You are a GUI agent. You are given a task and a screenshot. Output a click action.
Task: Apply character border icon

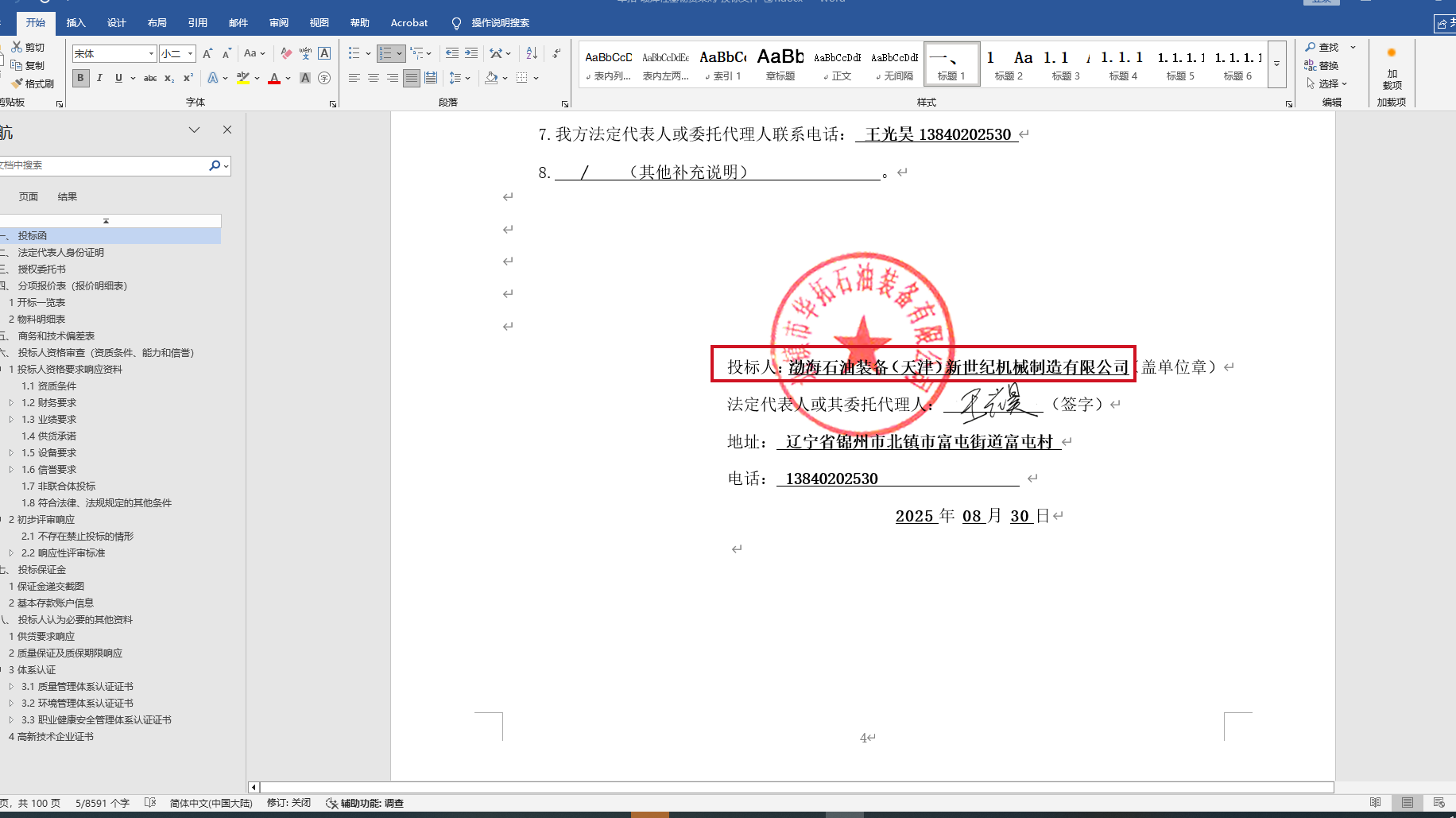tap(324, 53)
